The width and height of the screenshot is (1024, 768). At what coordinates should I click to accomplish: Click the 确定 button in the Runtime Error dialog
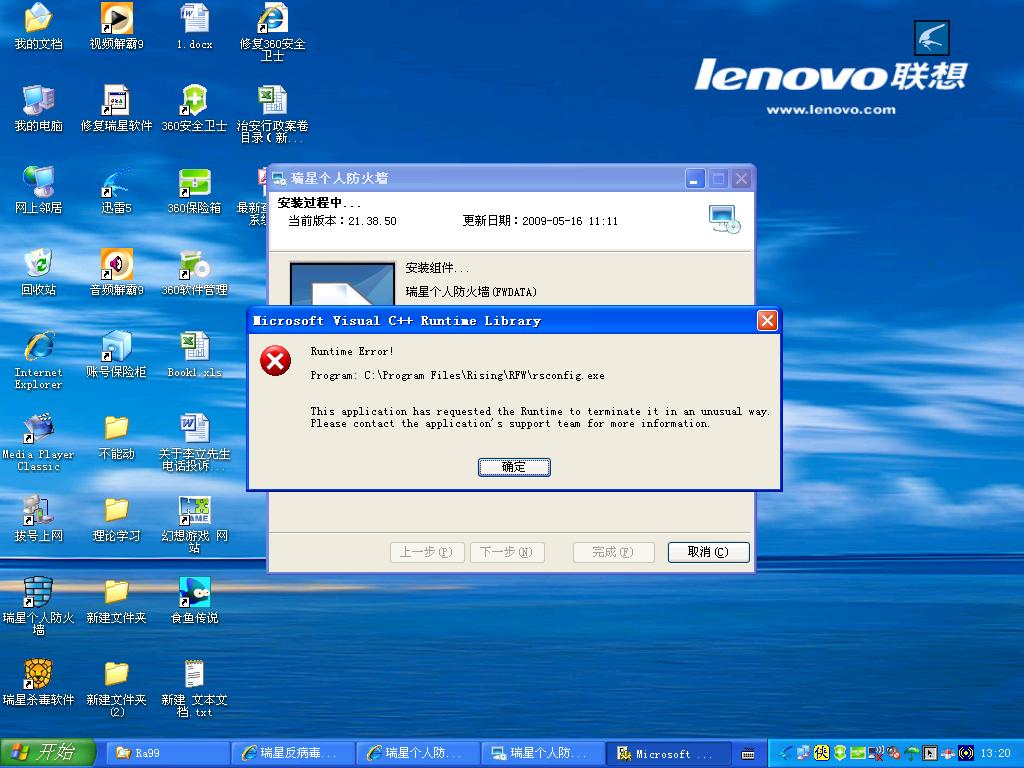point(514,467)
